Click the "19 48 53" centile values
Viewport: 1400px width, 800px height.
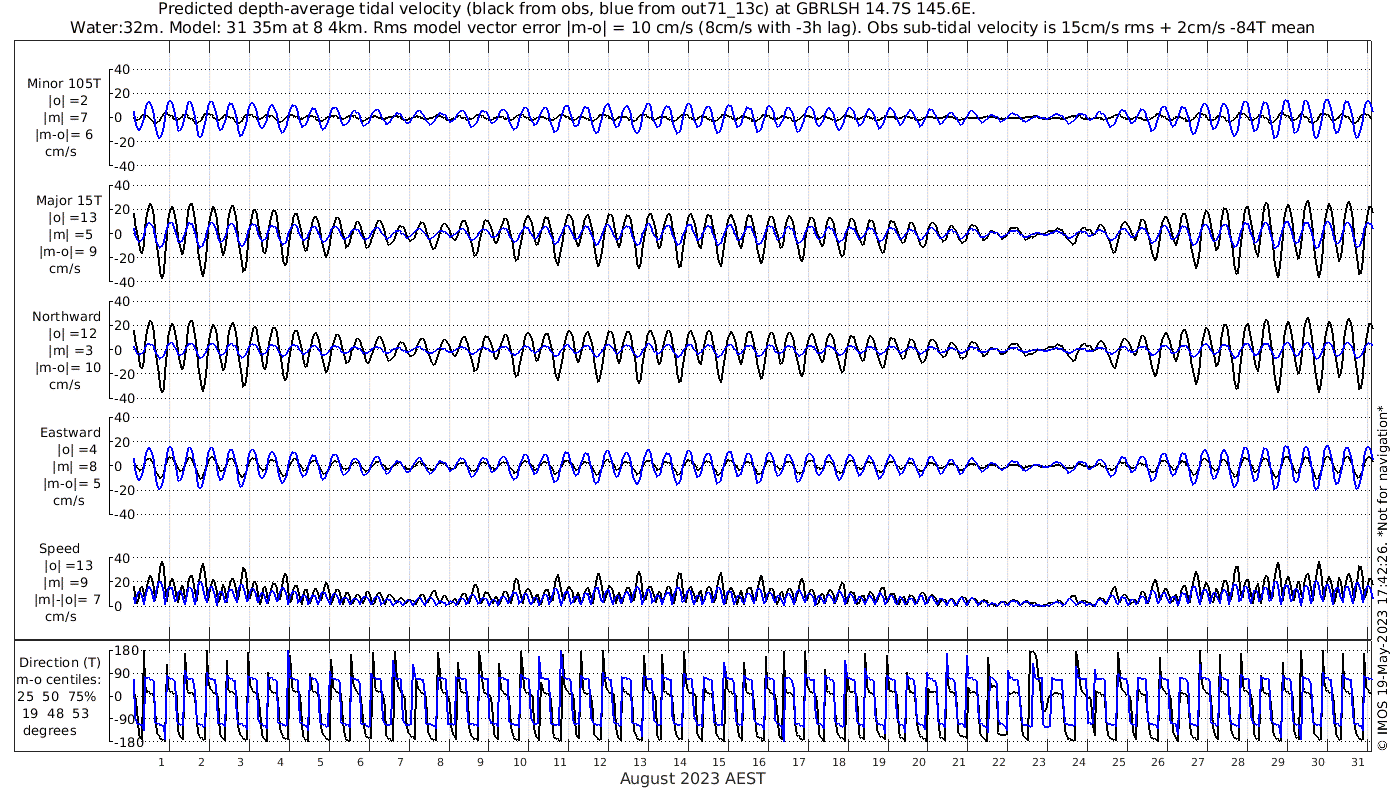[x=56, y=713]
